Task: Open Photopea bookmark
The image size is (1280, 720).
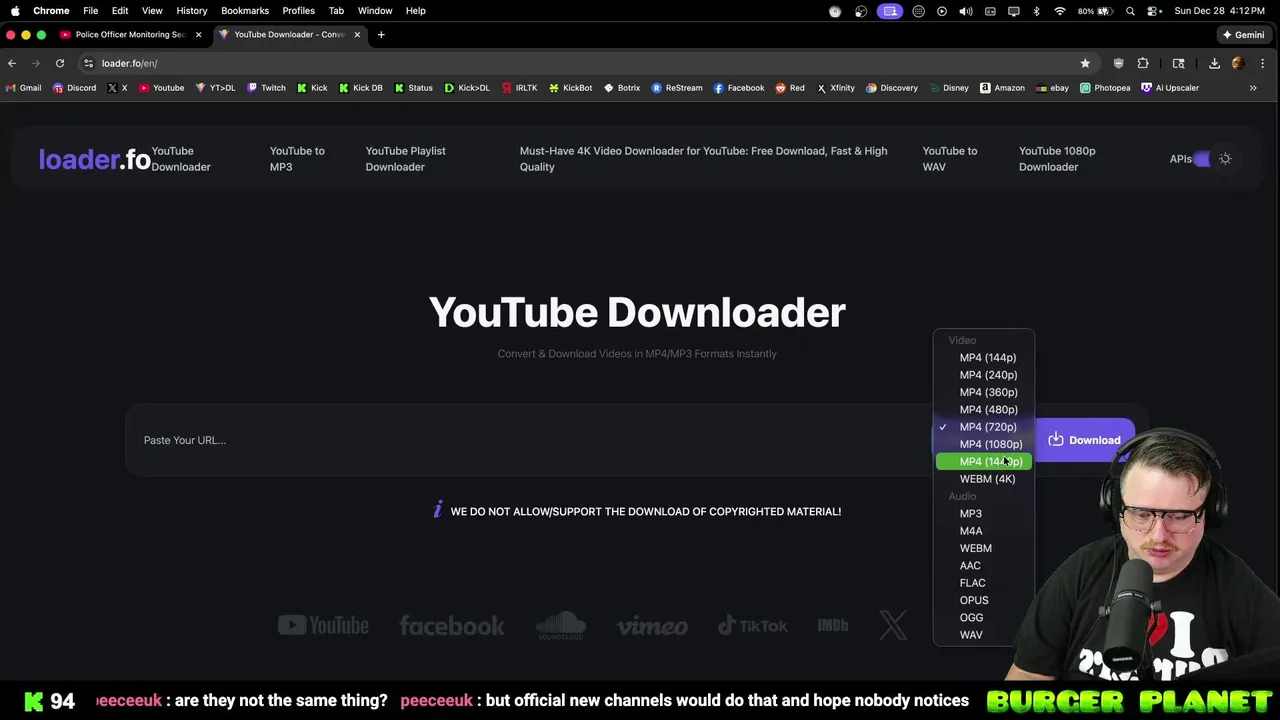Action: tap(1105, 88)
